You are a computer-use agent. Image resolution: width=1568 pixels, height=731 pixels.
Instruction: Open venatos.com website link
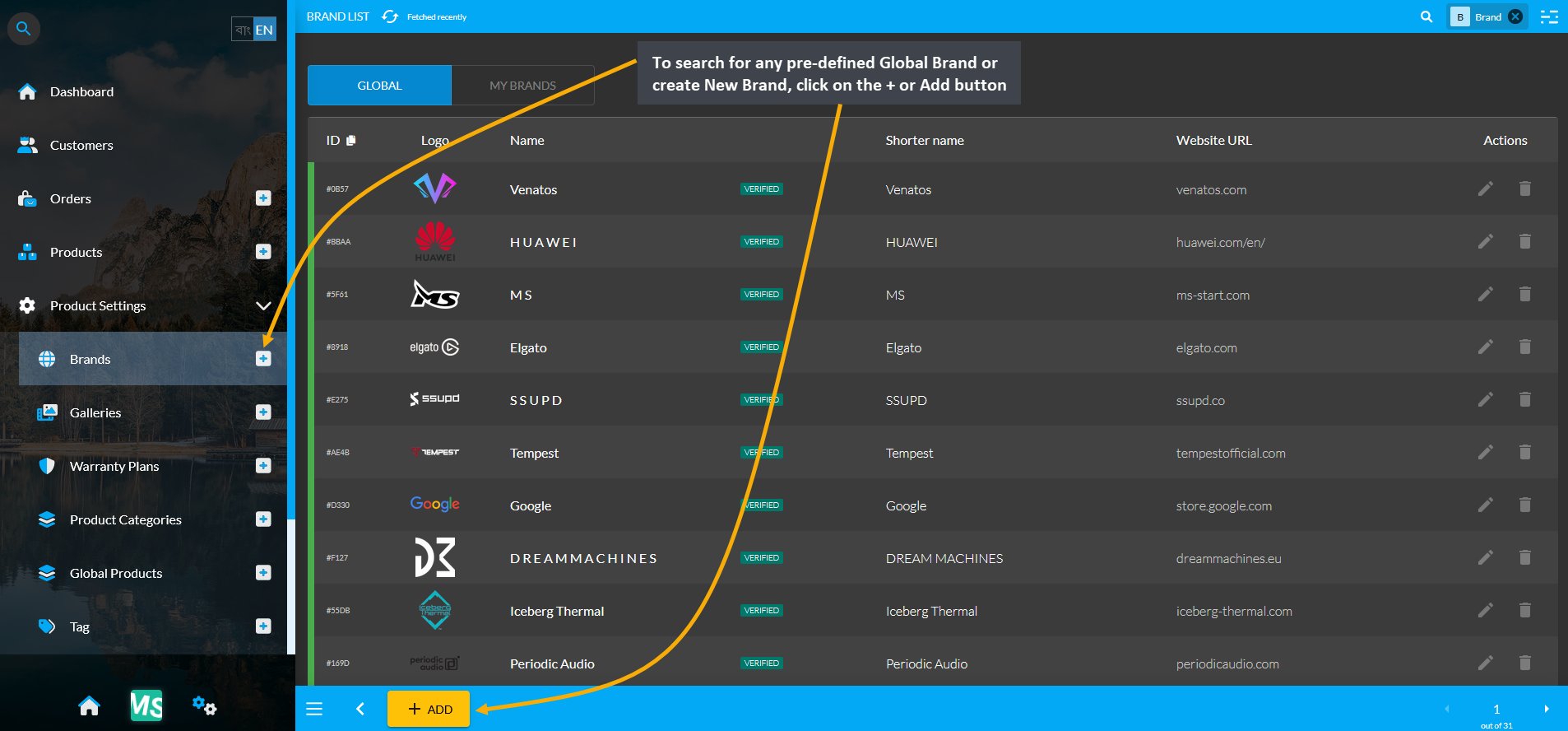pos(1211,189)
